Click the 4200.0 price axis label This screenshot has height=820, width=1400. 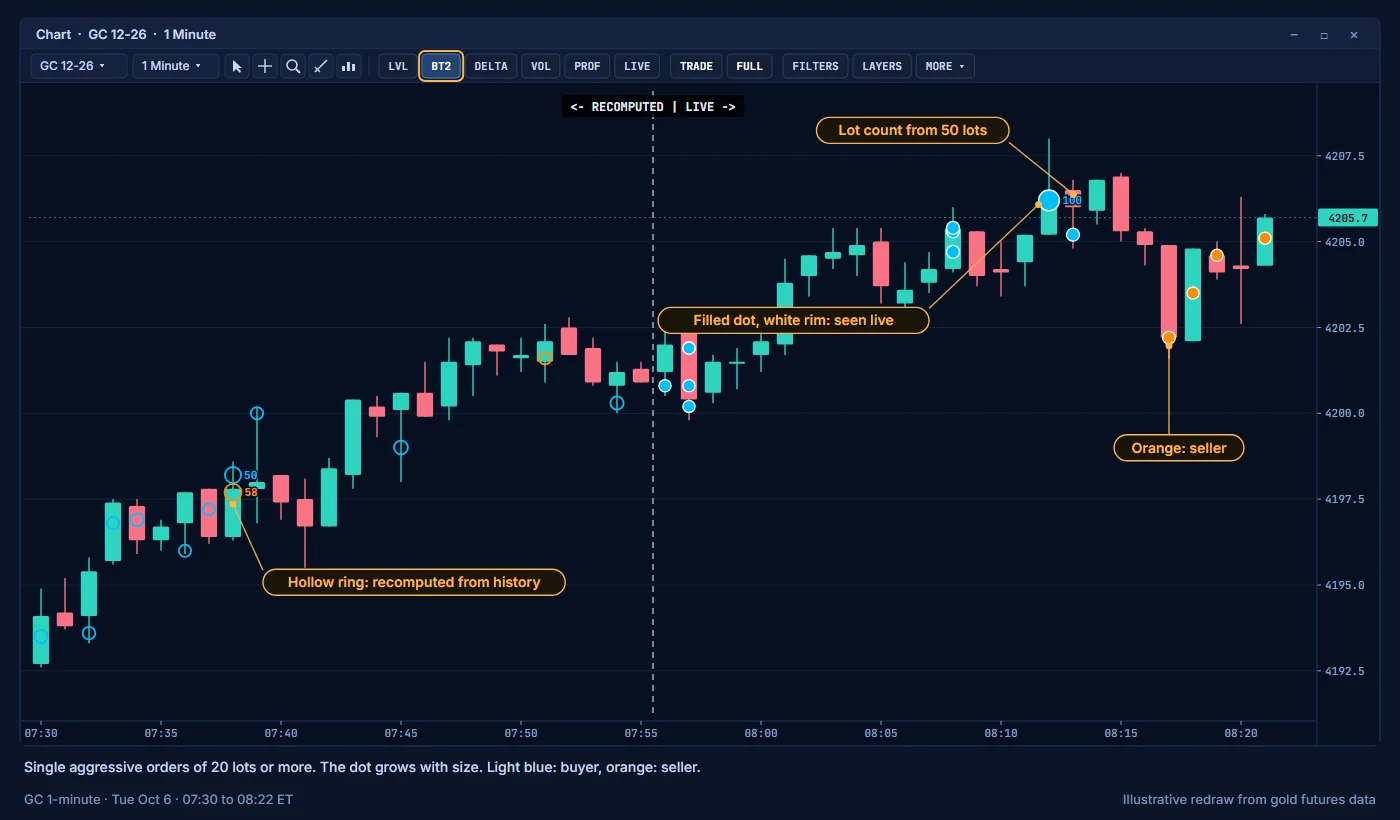click(x=1344, y=413)
